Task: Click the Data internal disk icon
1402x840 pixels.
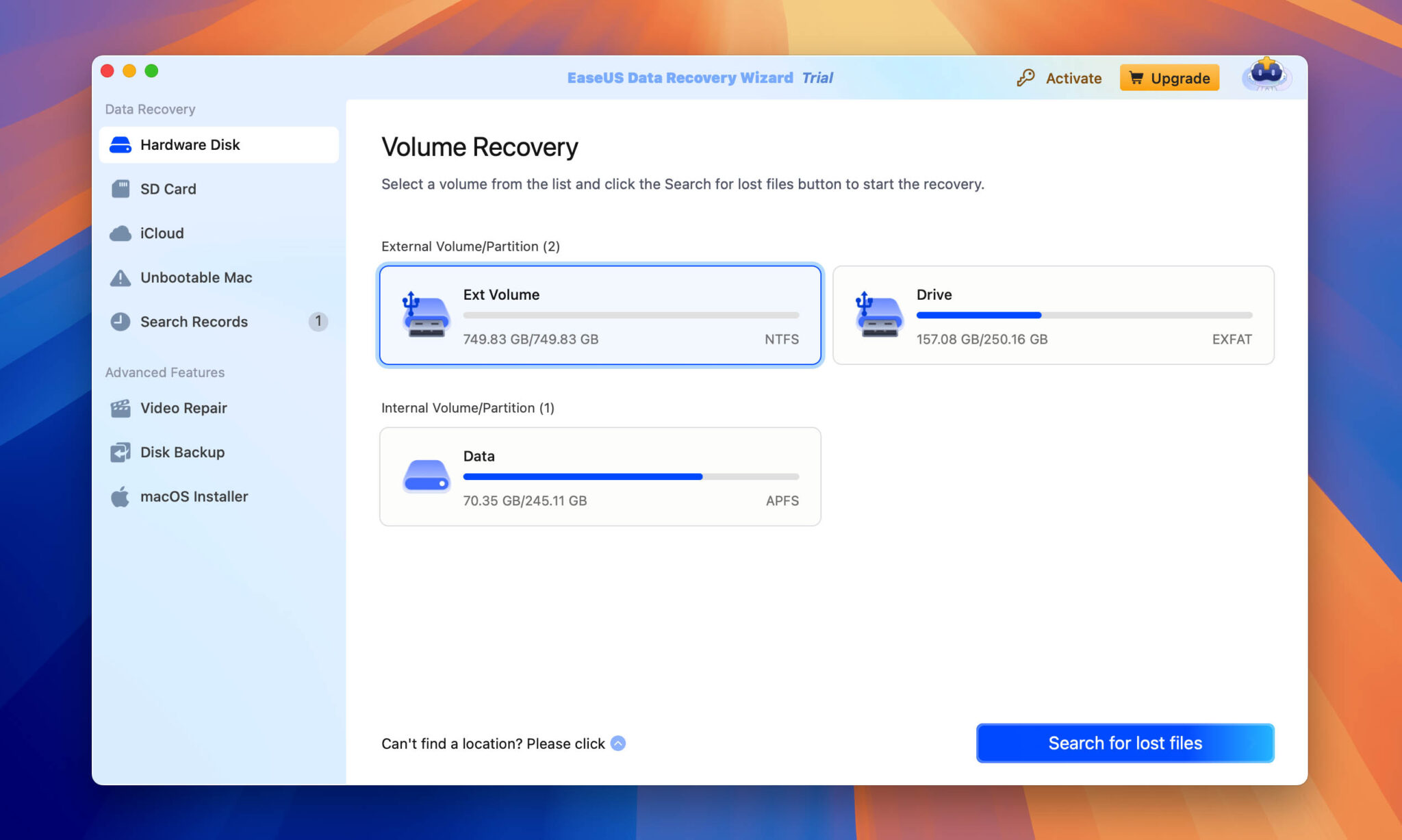Action: click(426, 476)
